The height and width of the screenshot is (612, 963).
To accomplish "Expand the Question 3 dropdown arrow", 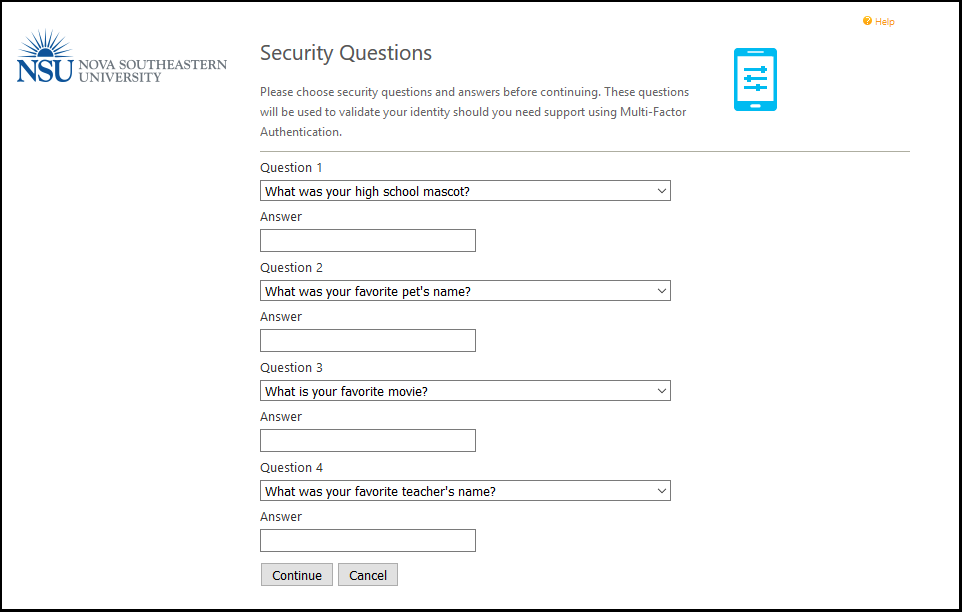I will [x=661, y=391].
